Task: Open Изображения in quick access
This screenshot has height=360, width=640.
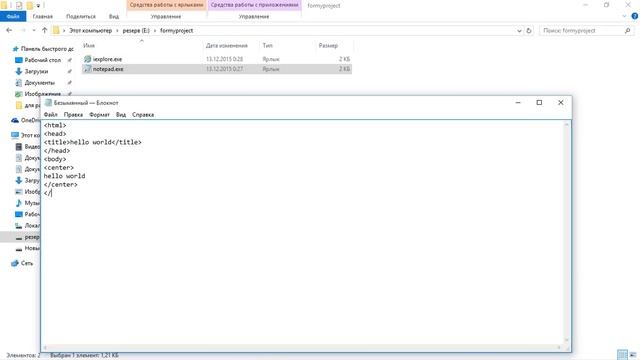Action: 42,94
